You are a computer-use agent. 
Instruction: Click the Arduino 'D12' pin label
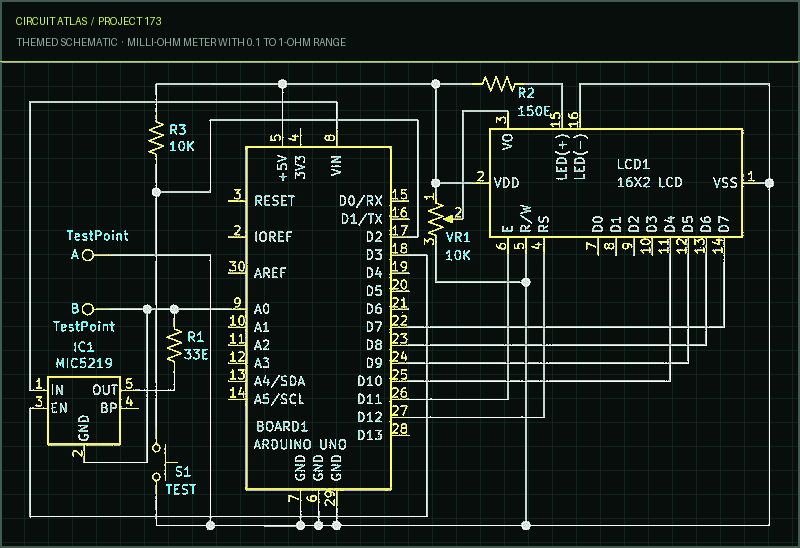click(370, 417)
